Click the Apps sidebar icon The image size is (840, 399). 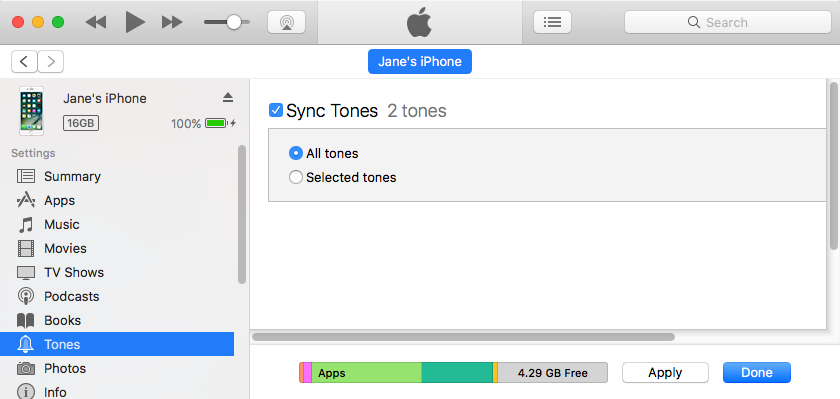click(x=26, y=200)
